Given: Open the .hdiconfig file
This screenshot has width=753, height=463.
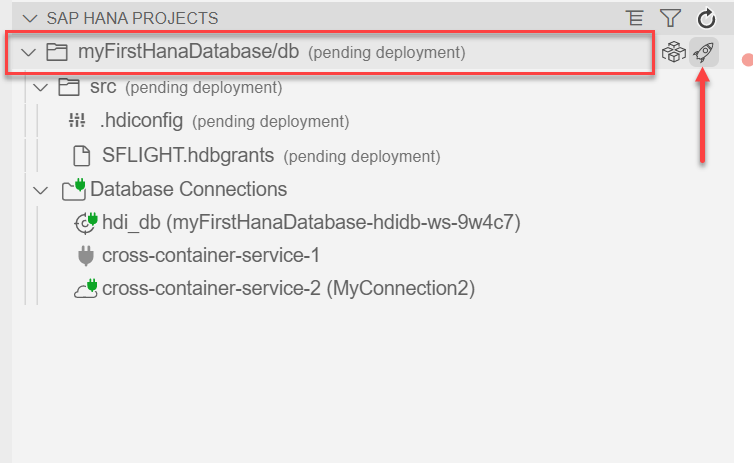Looking at the screenshot, I should pos(141,121).
